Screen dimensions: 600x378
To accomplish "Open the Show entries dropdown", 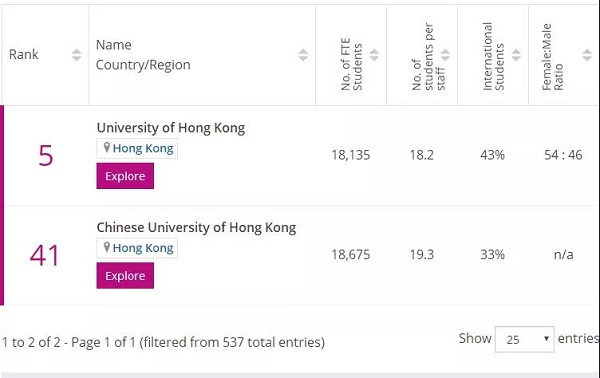I will tap(524, 339).
